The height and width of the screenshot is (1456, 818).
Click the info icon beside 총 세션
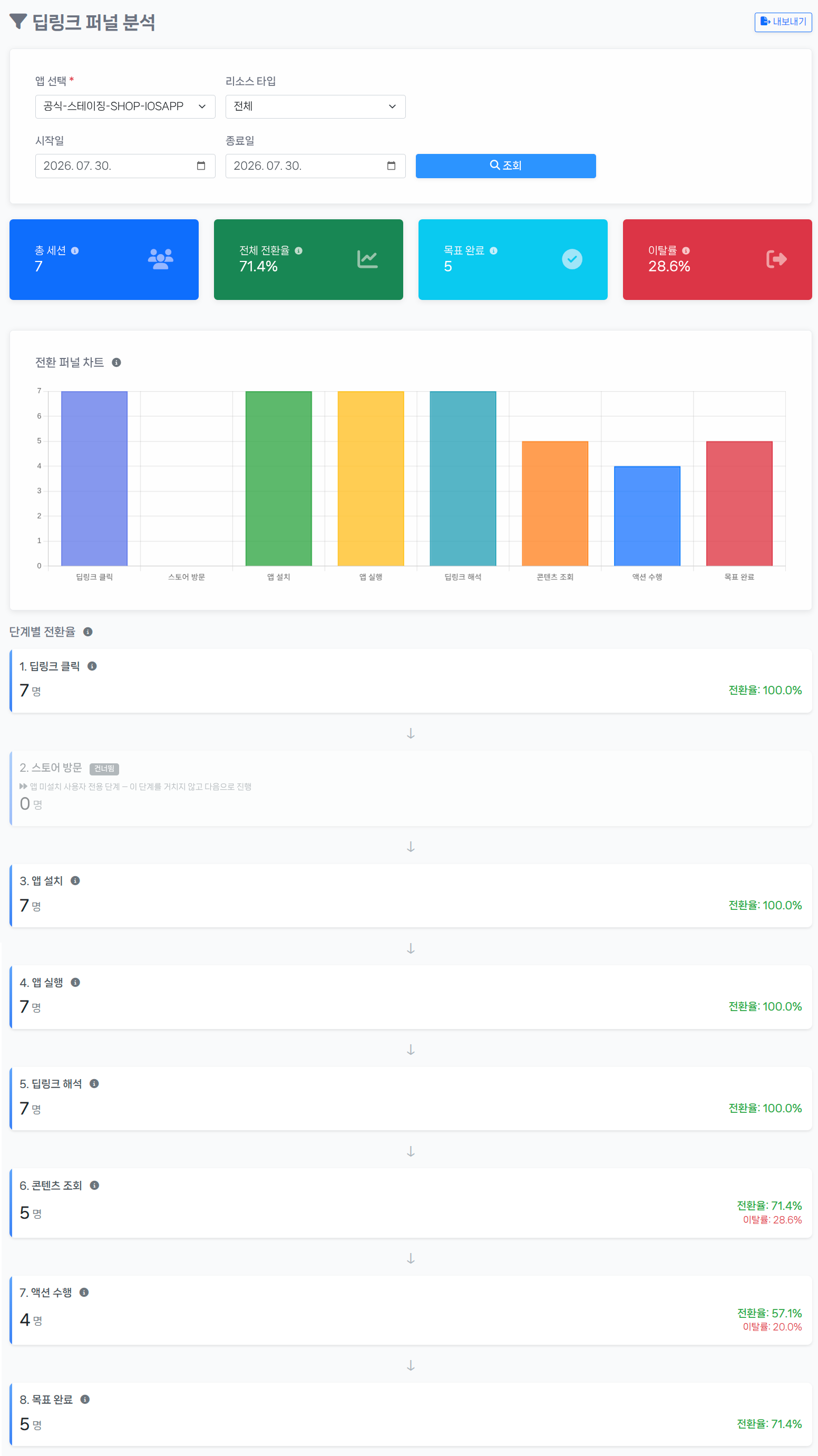pos(75,250)
